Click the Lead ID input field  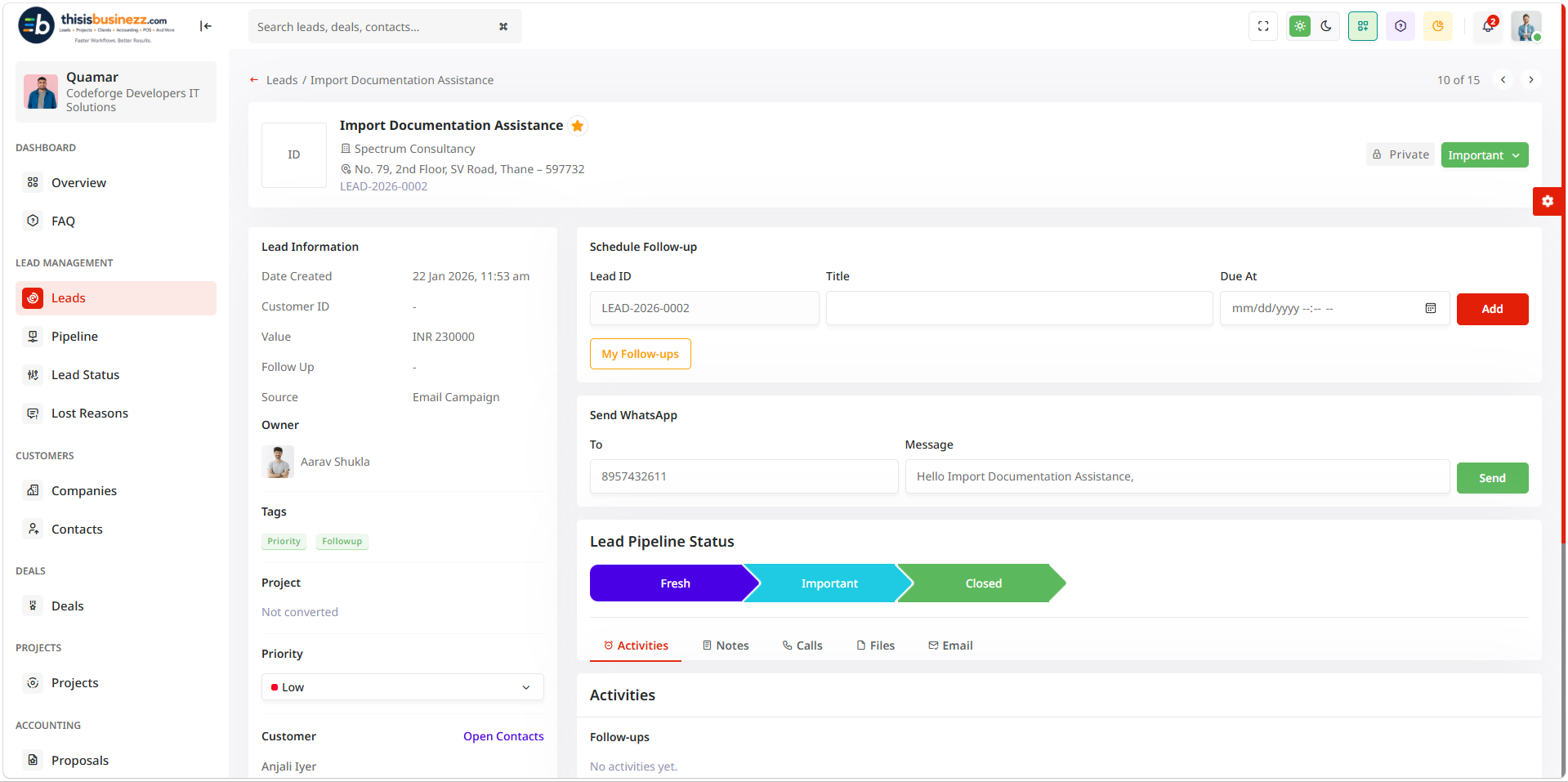click(x=704, y=308)
